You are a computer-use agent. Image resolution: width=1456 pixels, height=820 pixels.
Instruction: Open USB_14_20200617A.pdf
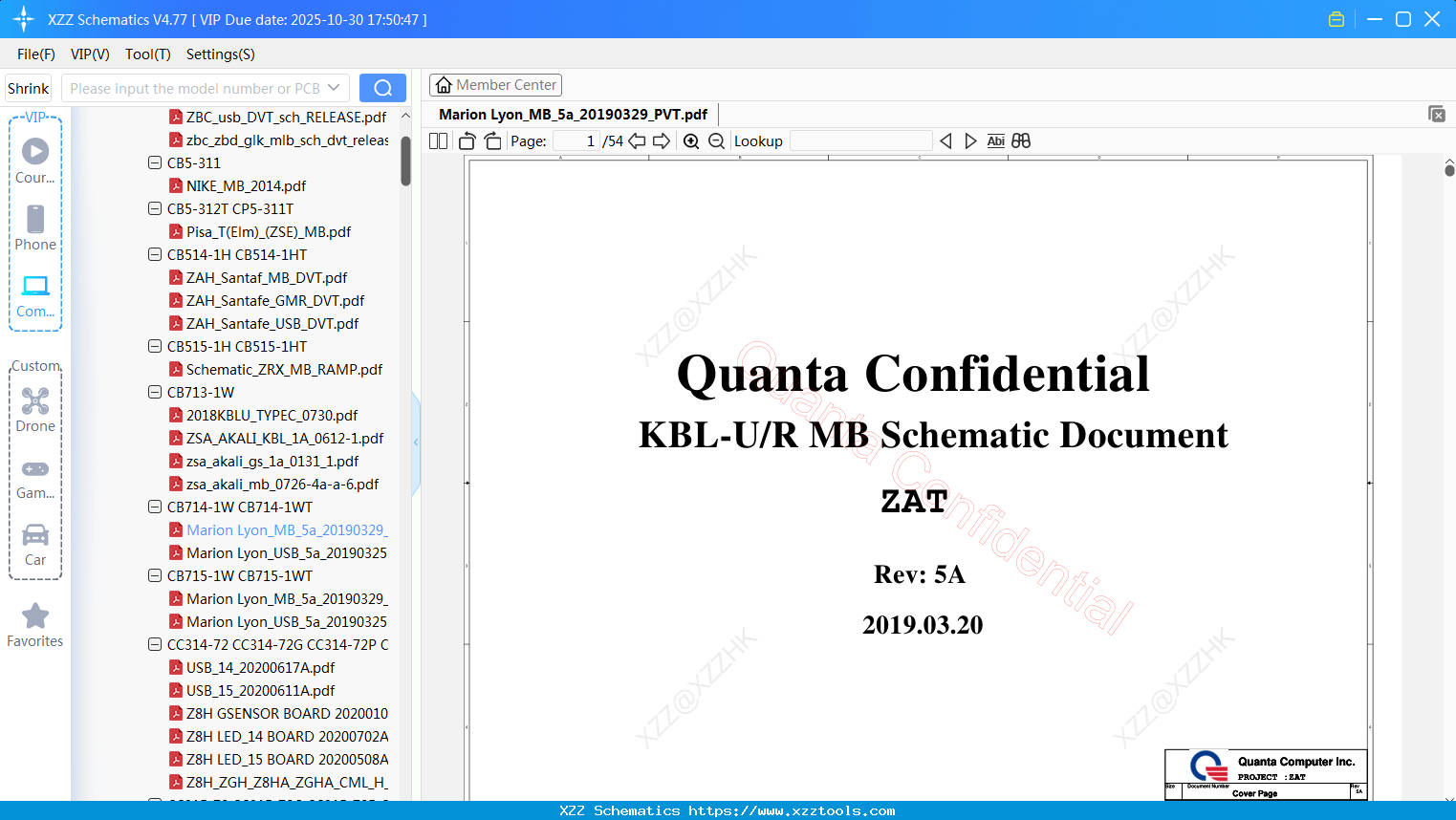pyautogui.click(x=260, y=667)
